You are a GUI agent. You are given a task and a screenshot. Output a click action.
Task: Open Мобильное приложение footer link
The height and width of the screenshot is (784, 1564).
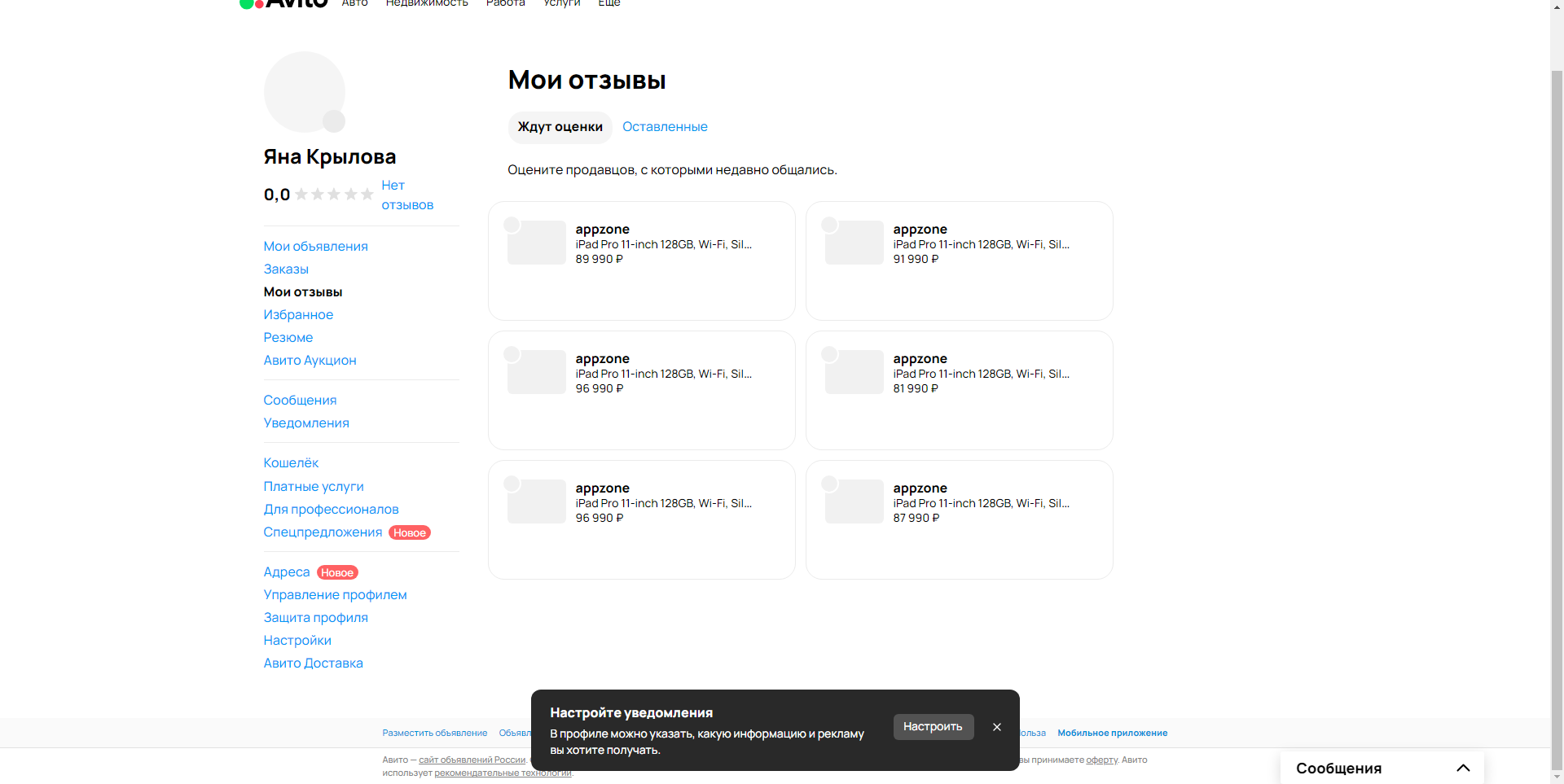coord(1113,734)
